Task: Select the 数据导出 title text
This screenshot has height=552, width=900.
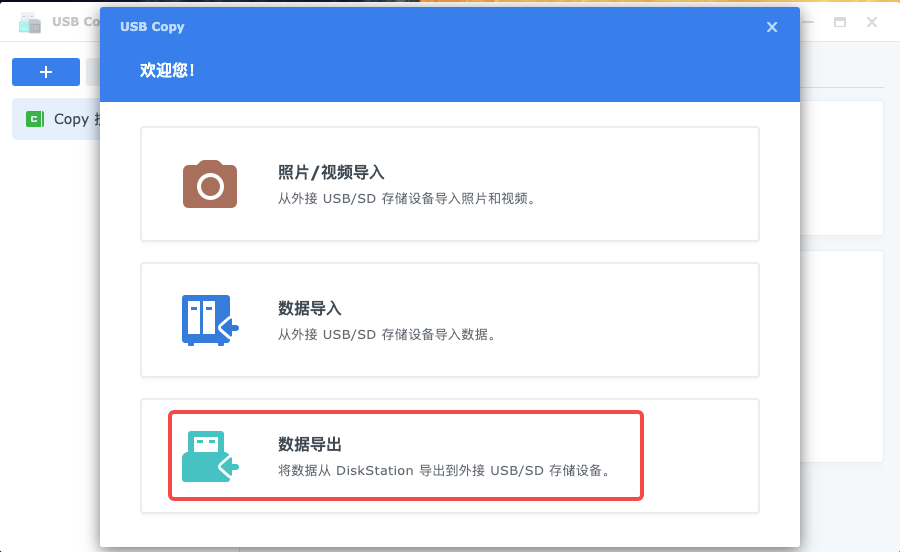Action: (310, 444)
